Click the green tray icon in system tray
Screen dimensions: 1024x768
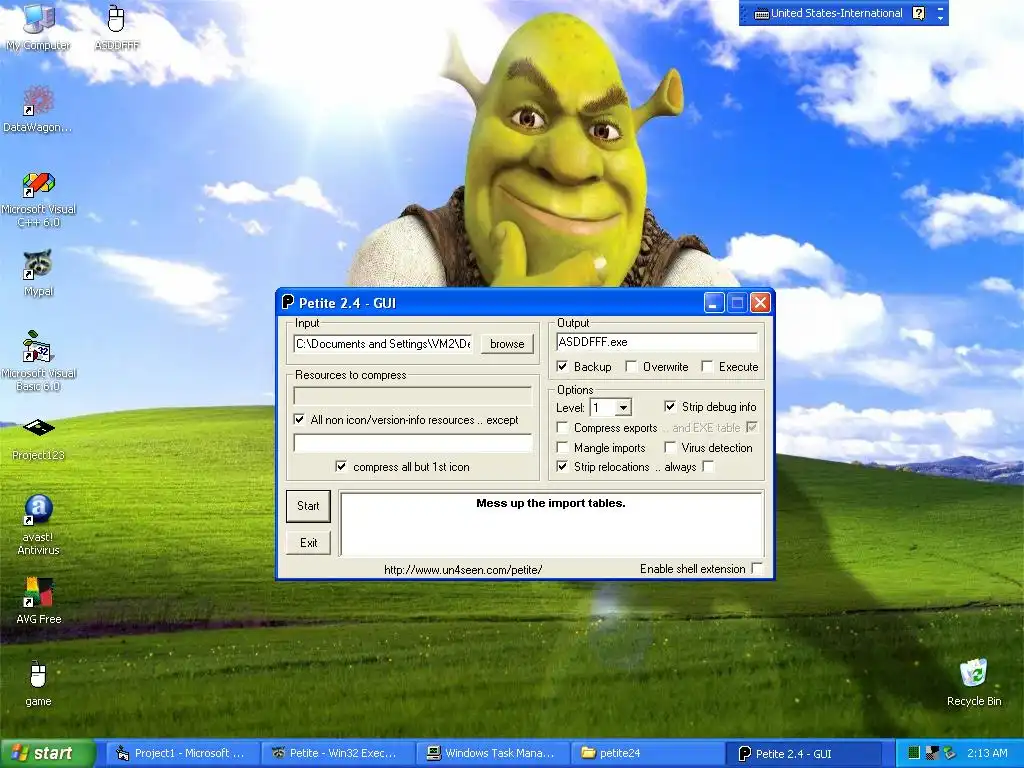point(914,753)
